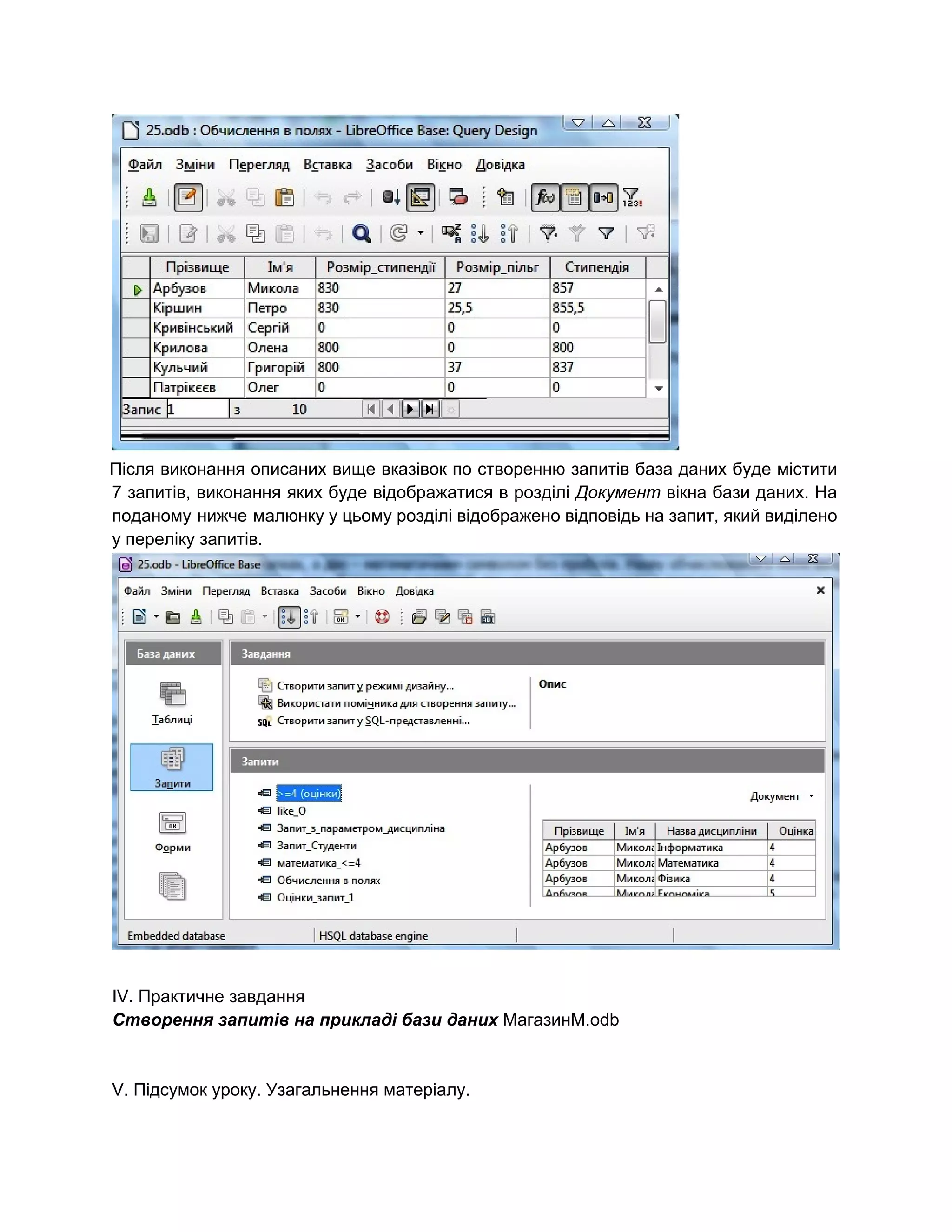The image size is (952, 1232).
Task: Open Вставка menu in 25.odb Base window
Action: click(x=279, y=591)
